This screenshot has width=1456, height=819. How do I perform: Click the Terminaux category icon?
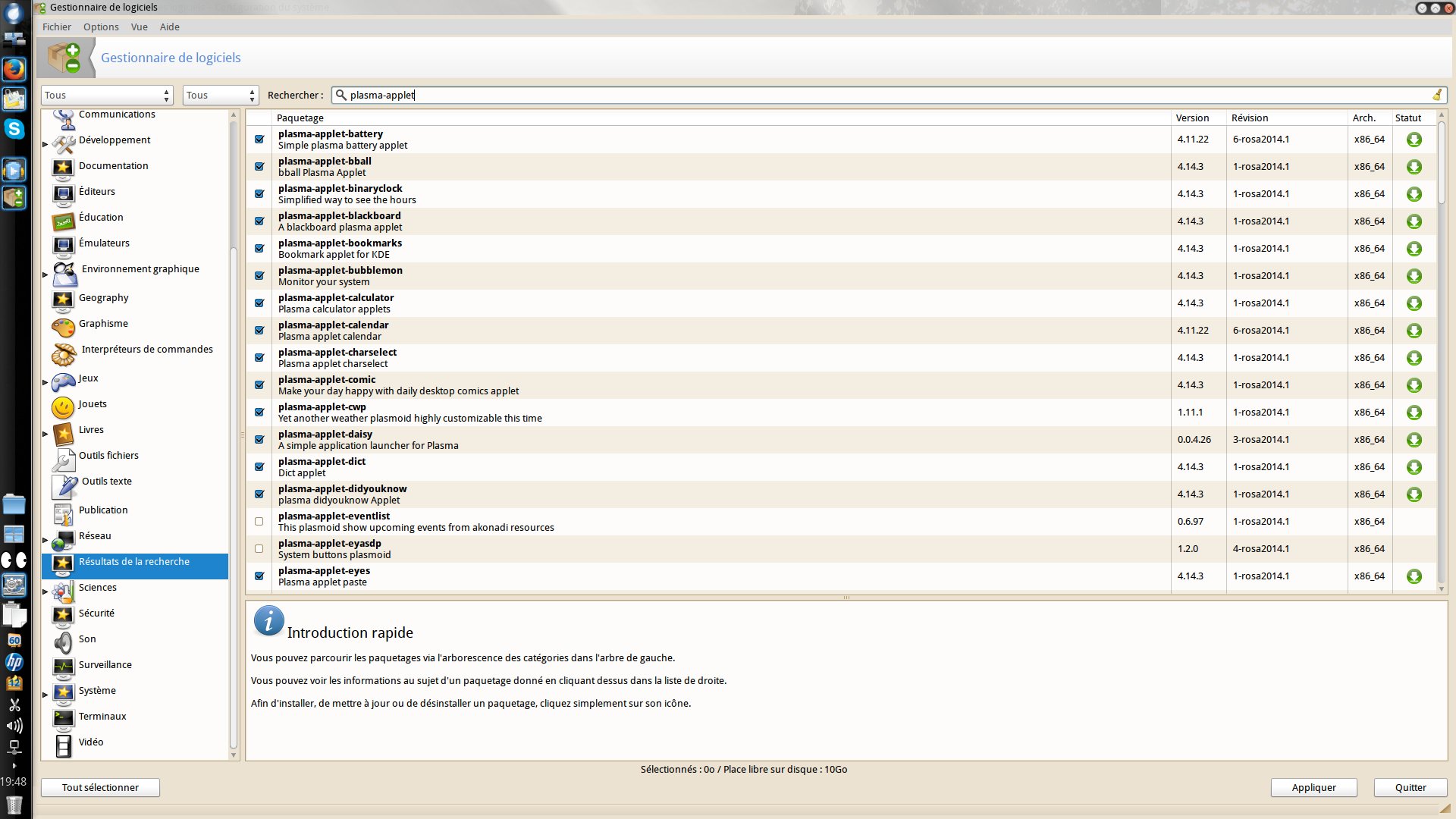point(64,717)
